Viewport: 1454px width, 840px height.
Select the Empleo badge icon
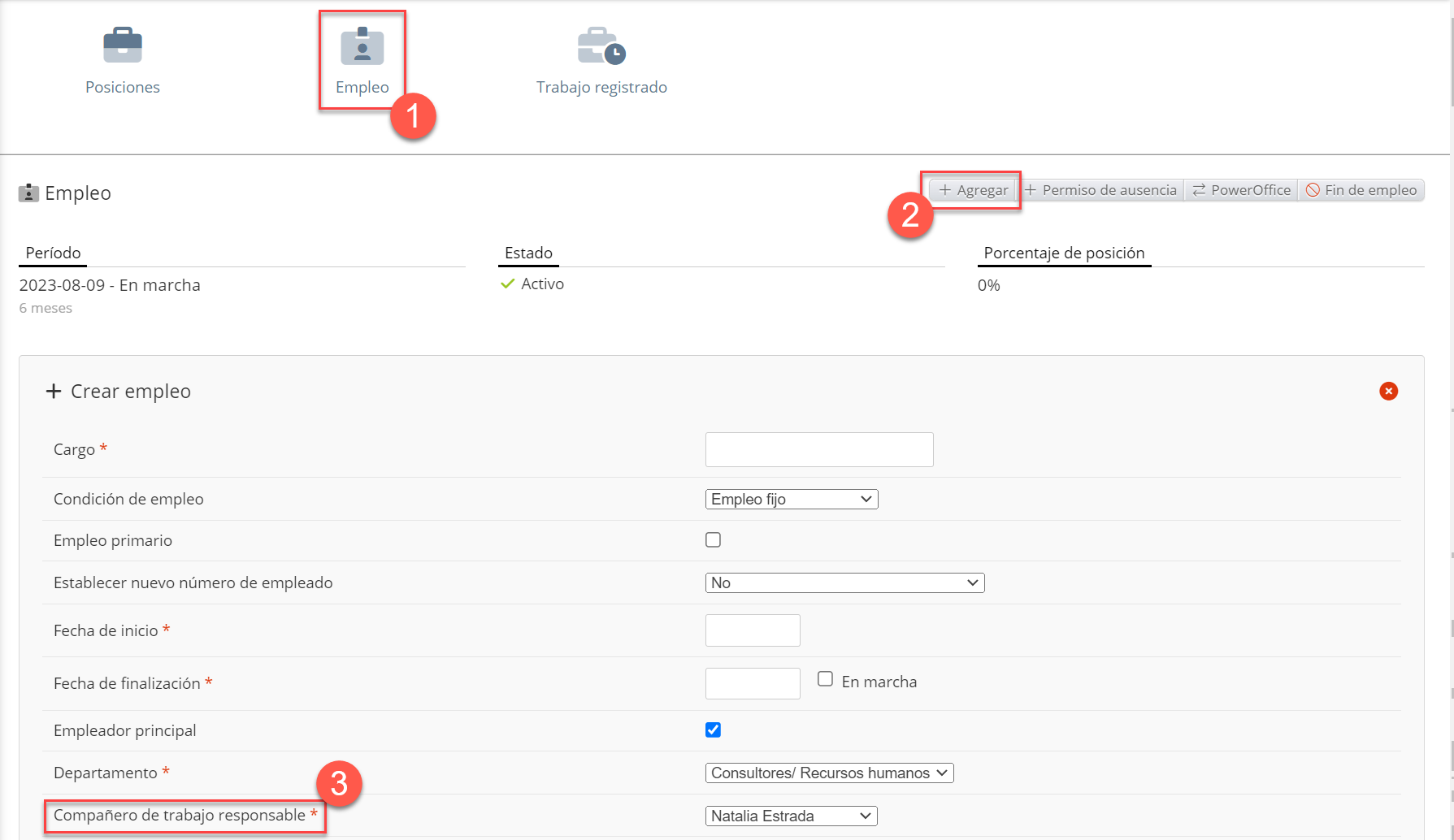(x=362, y=46)
